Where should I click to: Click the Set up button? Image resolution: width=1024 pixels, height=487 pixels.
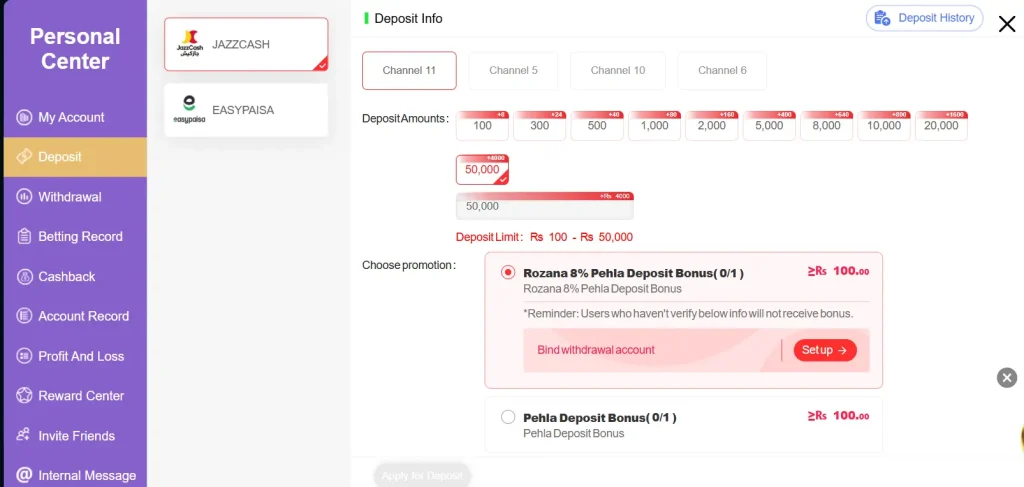(825, 350)
